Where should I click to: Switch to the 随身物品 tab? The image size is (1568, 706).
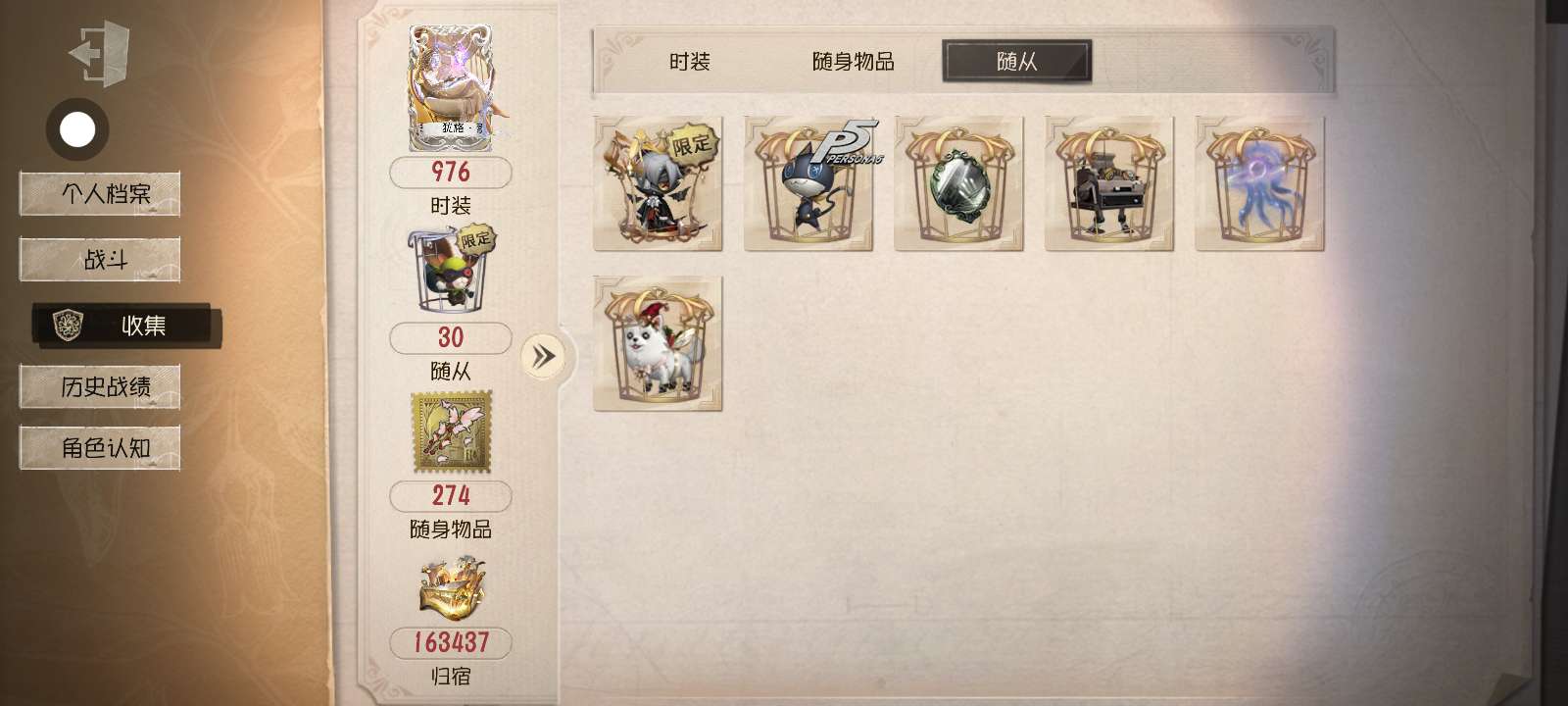click(x=854, y=62)
